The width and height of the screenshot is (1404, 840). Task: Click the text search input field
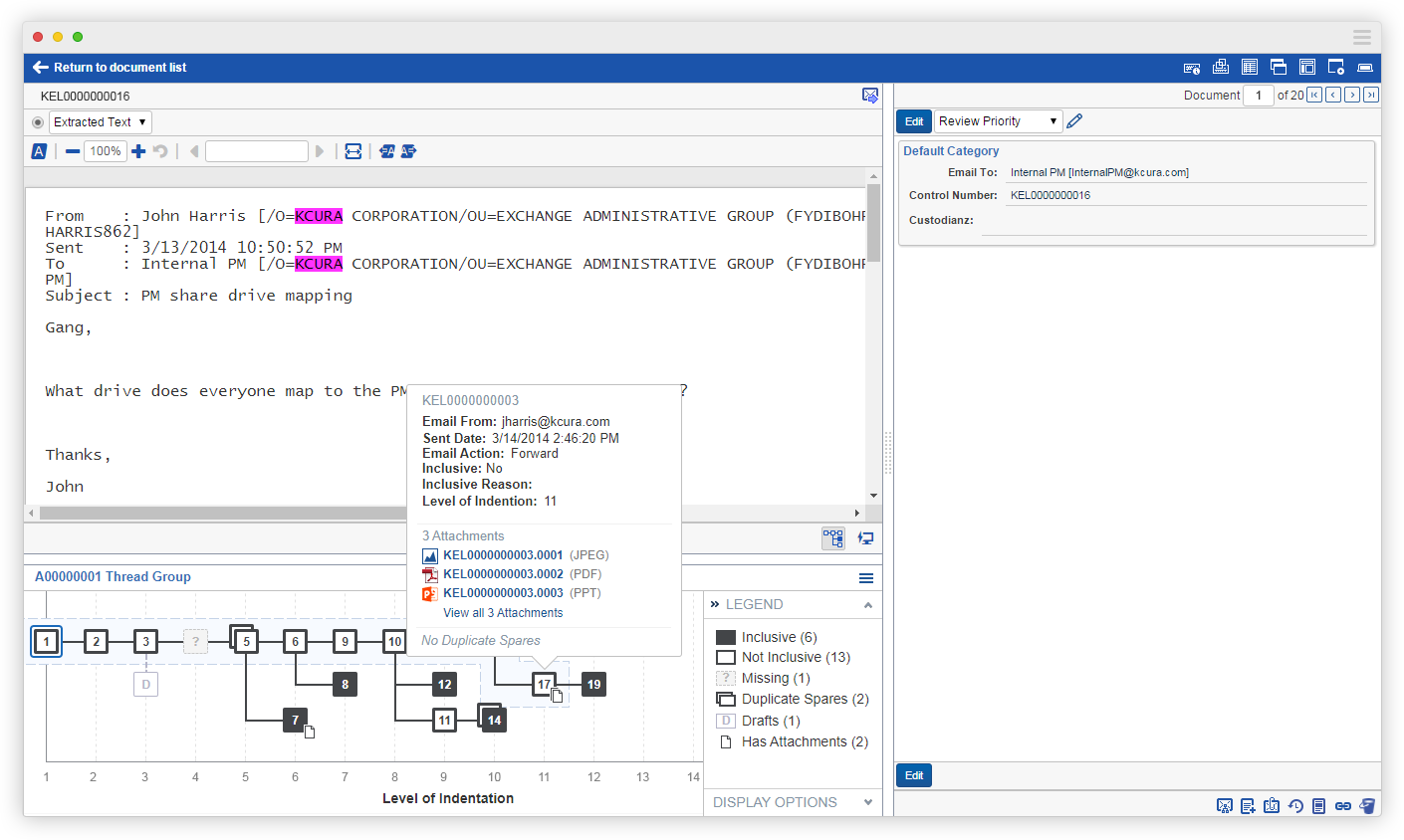tap(257, 151)
